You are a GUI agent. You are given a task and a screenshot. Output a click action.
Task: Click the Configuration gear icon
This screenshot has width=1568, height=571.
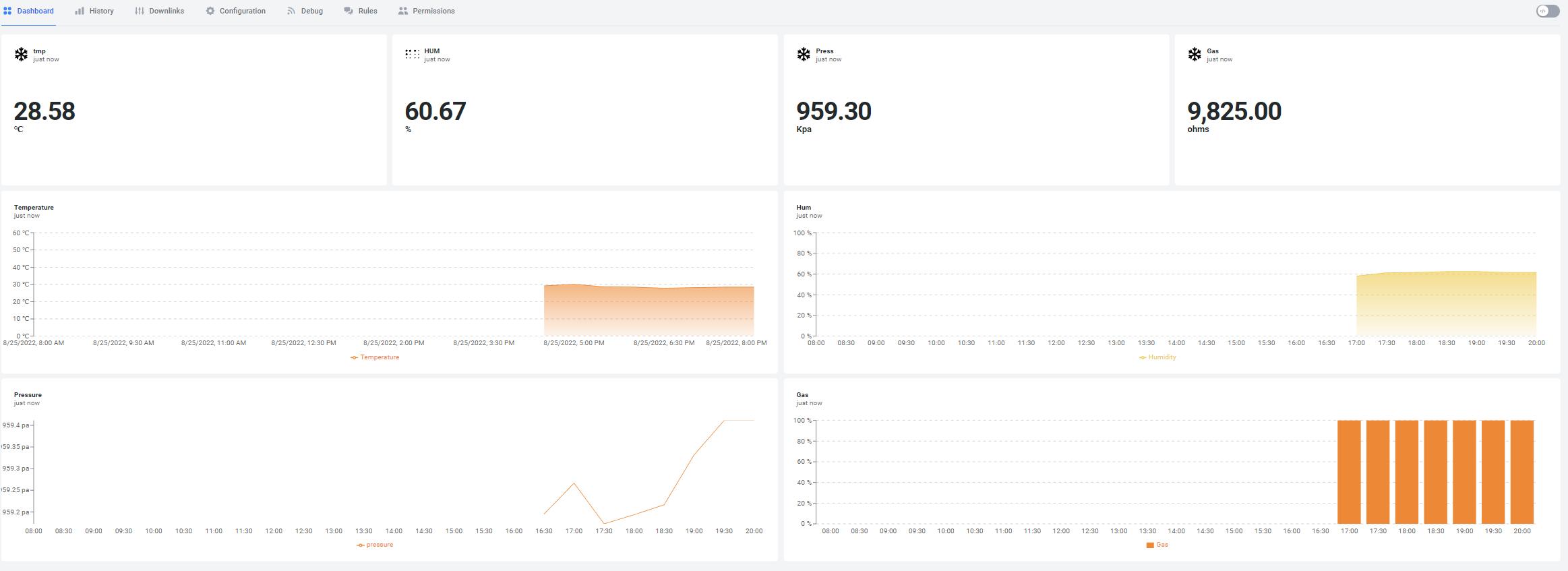(x=210, y=11)
